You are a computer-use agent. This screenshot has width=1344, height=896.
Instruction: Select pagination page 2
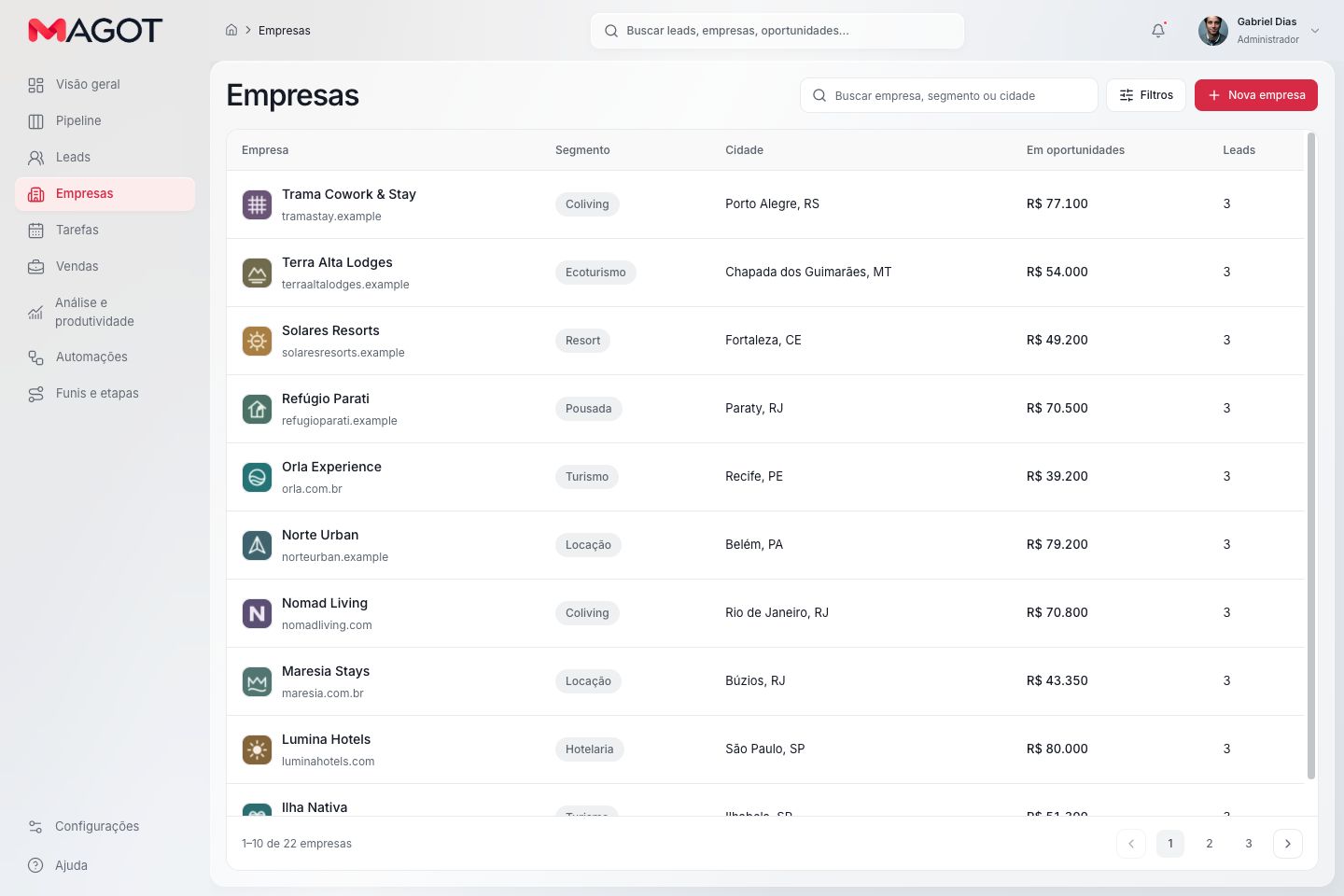[x=1210, y=844]
